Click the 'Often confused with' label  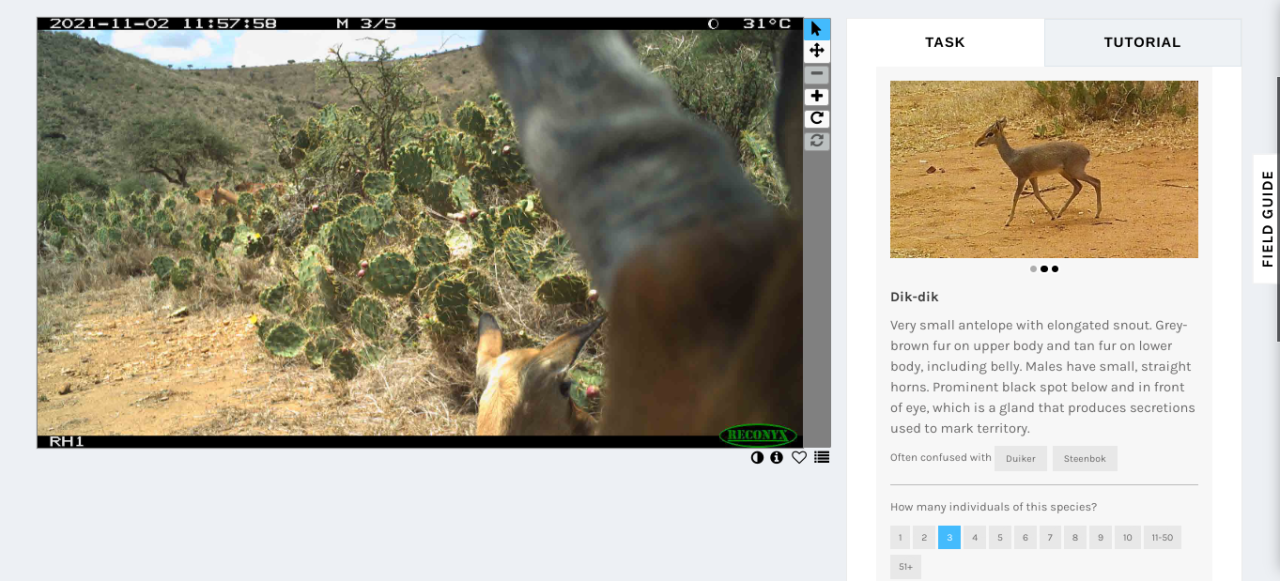coord(940,458)
